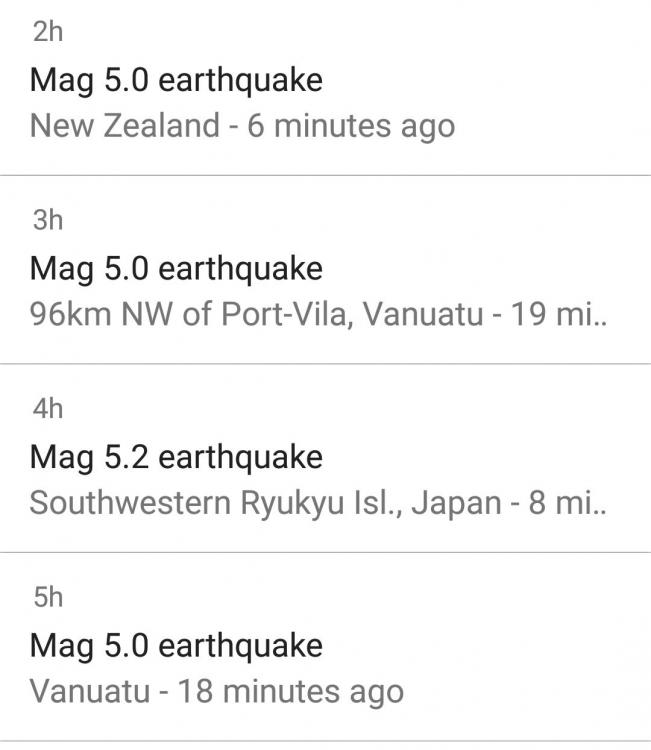The image size is (651, 750).
Task: Click divider below the Ryukyu Japan alert
Action: [325, 552]
